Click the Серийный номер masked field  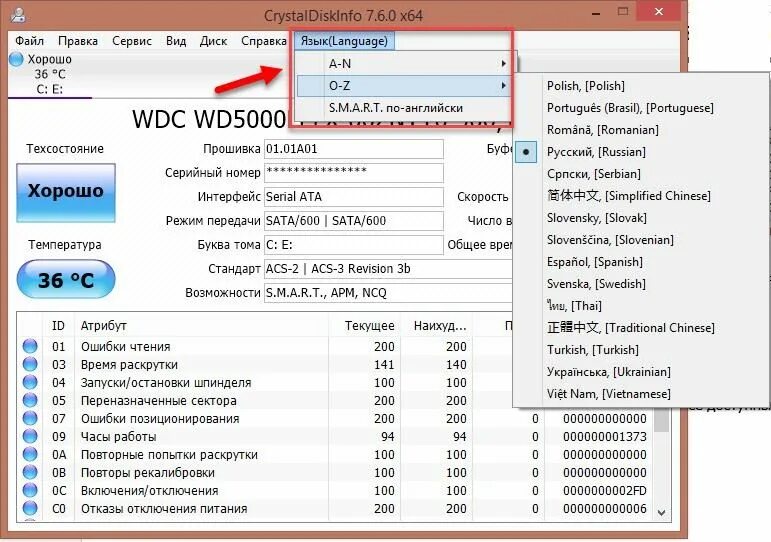354,173
